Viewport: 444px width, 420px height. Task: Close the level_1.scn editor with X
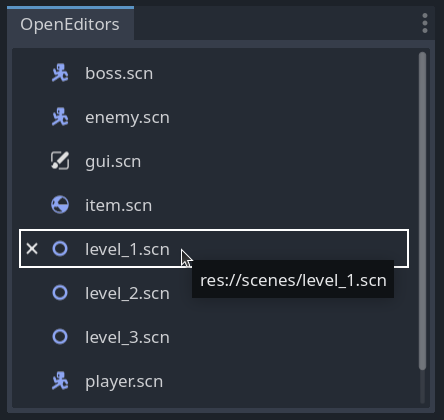tap(32, 249)
